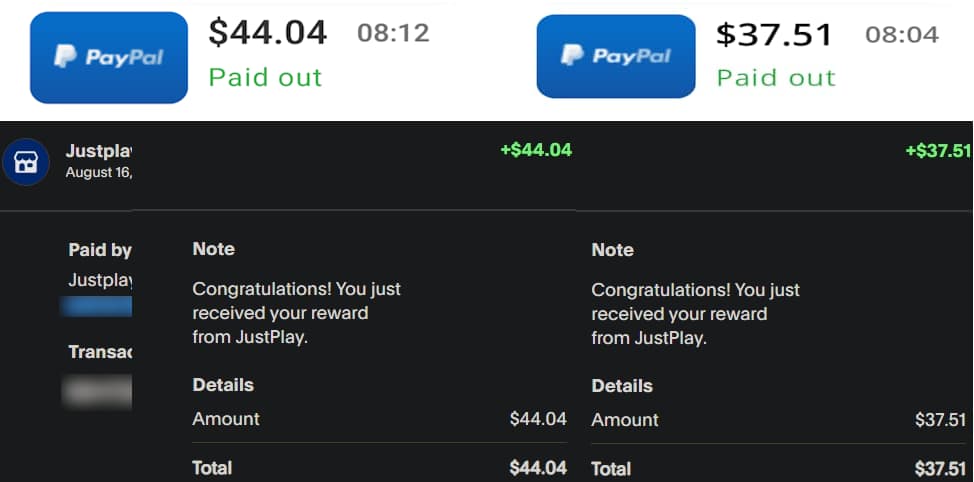Screen dimensions: 974x482
Task: Click the blurred blue payer email
Action: click(x=98, y=305)
